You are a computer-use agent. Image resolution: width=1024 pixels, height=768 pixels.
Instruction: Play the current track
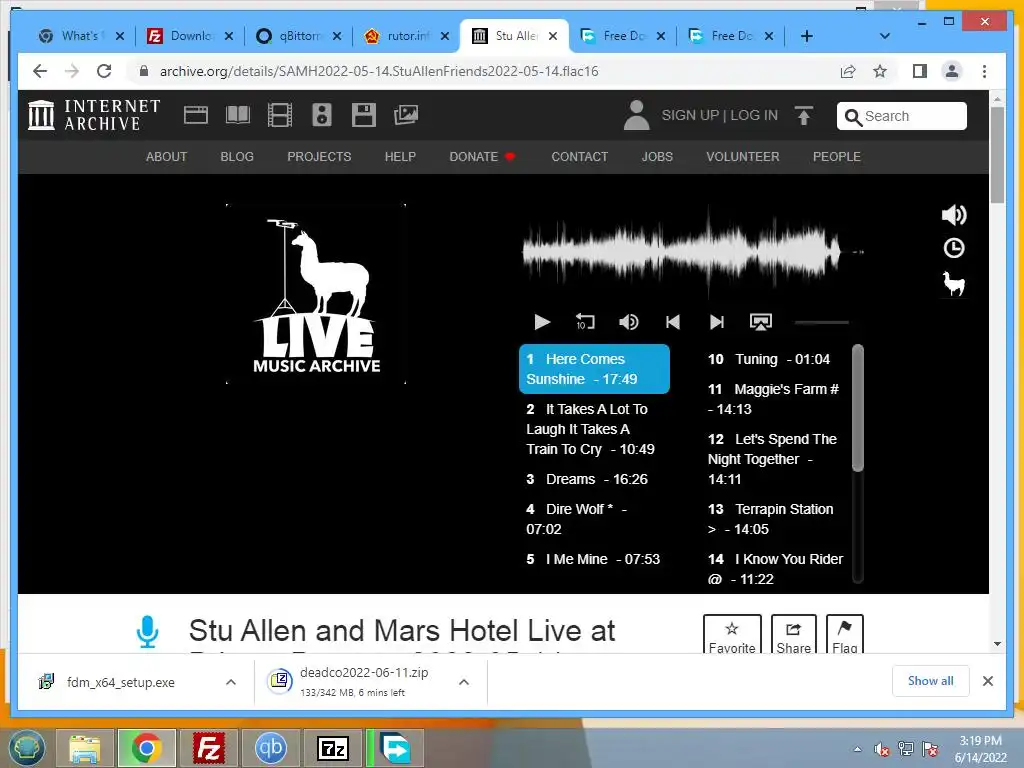pos(542,322)
